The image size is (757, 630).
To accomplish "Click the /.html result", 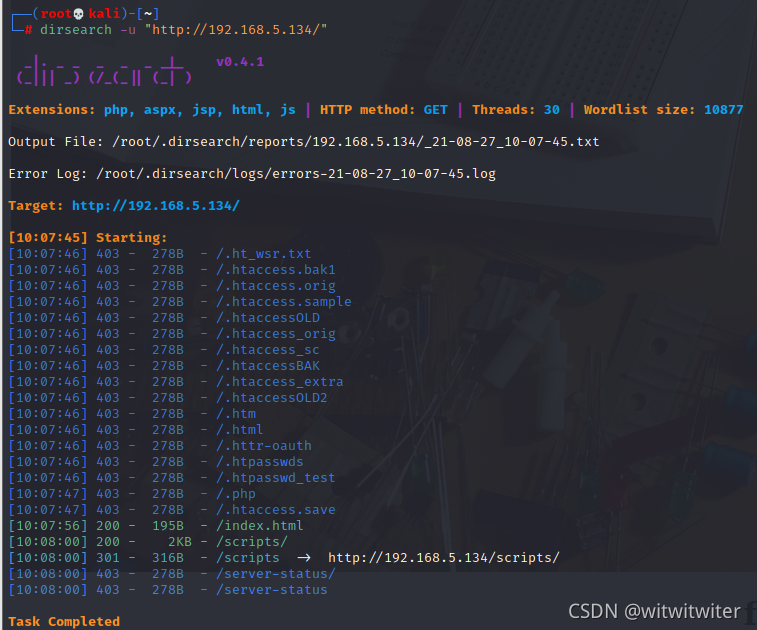I will pos(240,430).
